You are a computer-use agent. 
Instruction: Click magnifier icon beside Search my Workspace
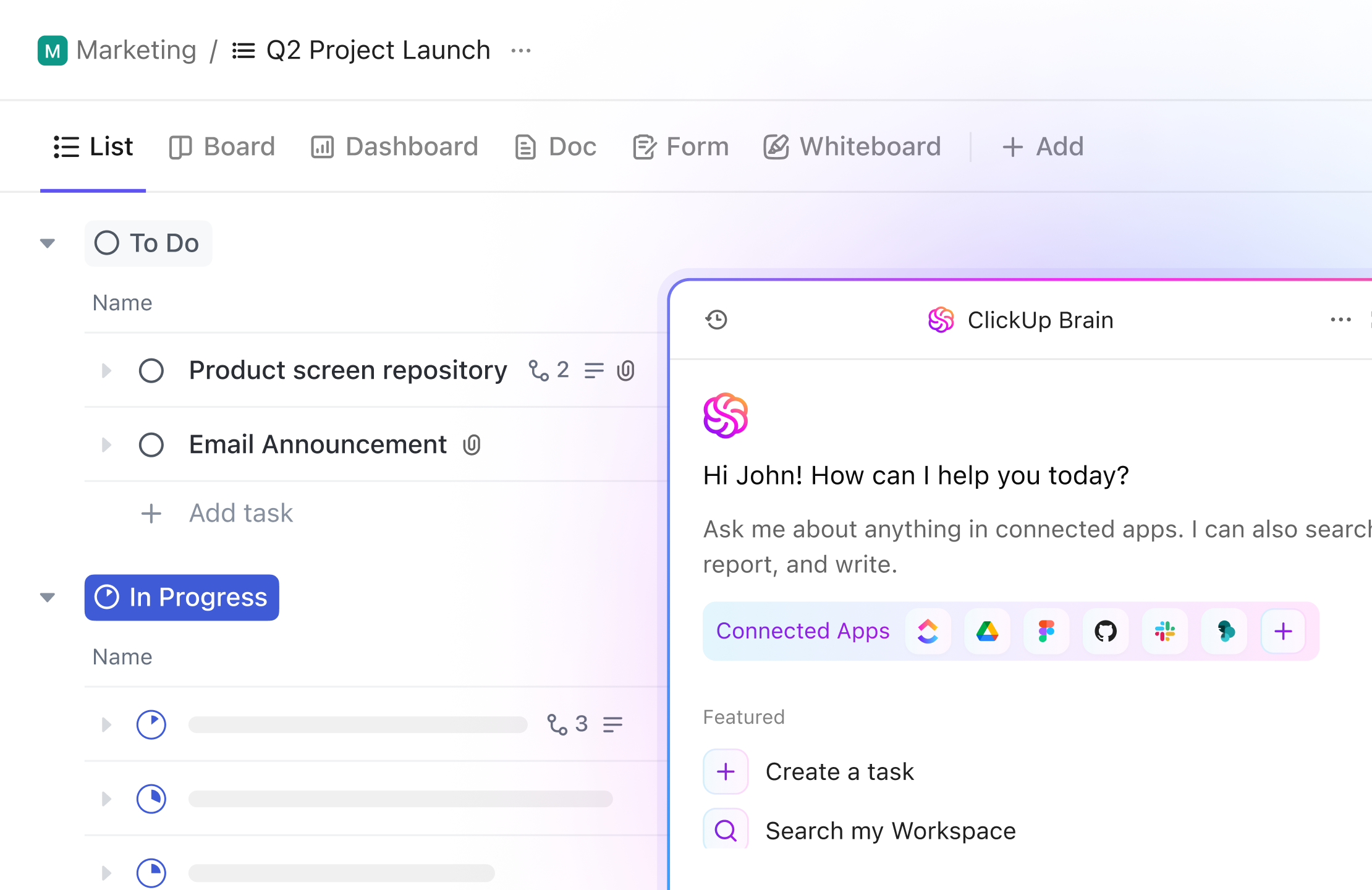[x=726, y=830]
